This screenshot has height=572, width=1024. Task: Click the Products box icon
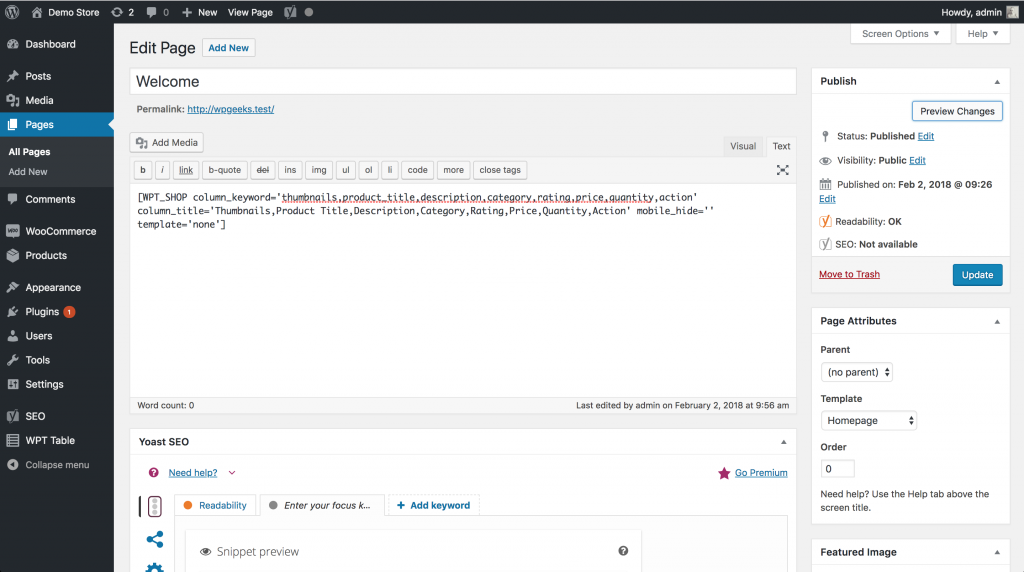pyautogui.click(x=12, y=255)
